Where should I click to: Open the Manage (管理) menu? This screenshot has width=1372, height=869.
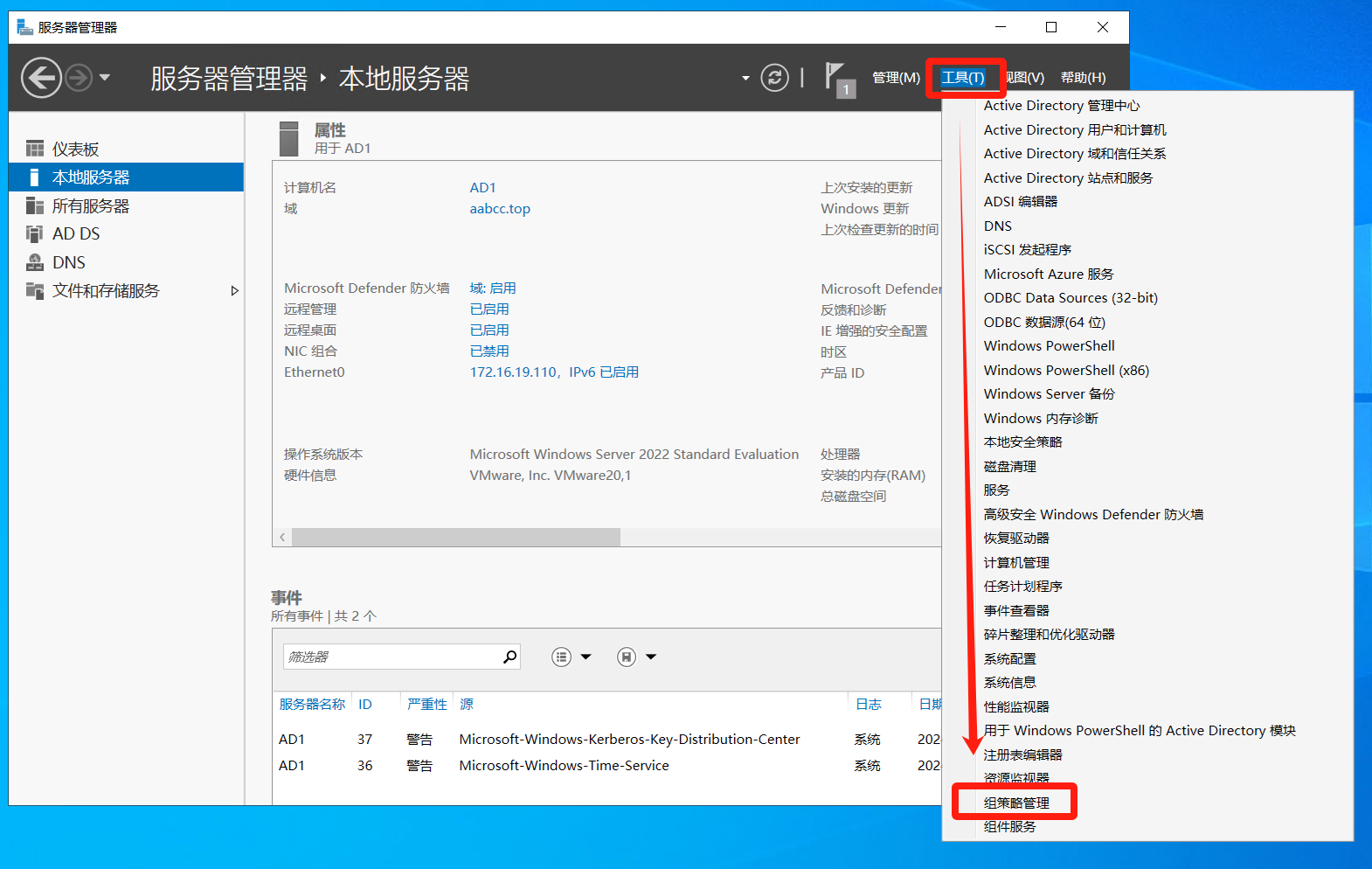click(896, 78)
